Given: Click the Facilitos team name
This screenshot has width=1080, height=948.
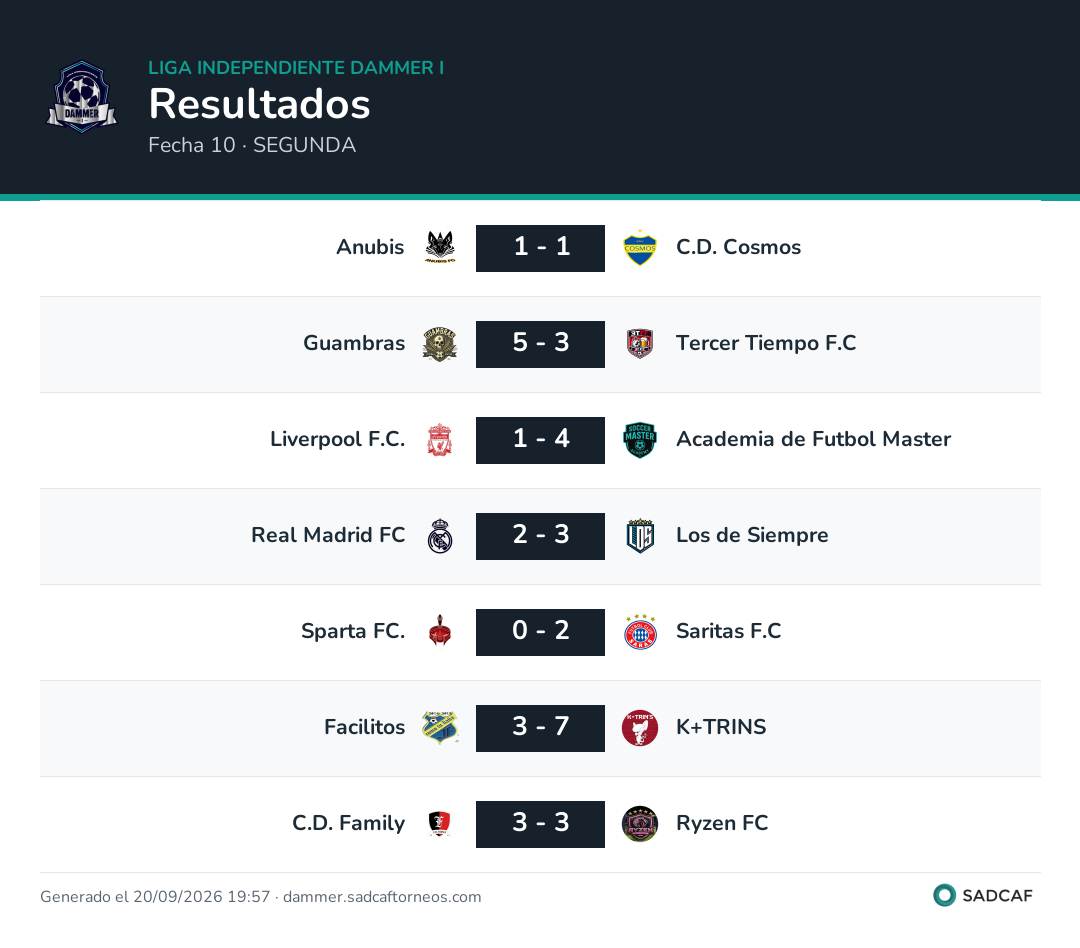Looking at the screenshot, I should tap(364, 727).
